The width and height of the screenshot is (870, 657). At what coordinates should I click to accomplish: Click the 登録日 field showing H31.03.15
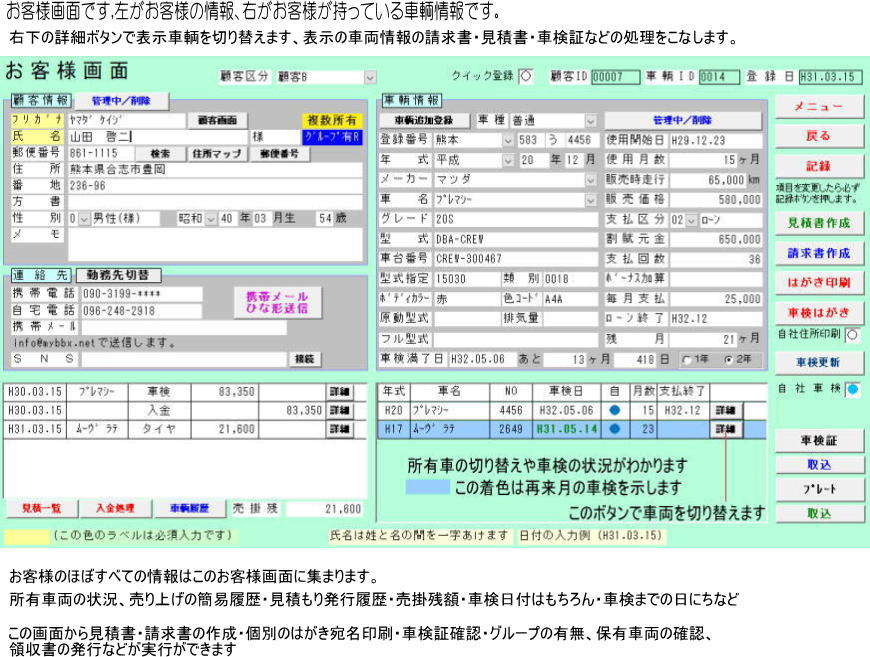(x=831, y=77)
